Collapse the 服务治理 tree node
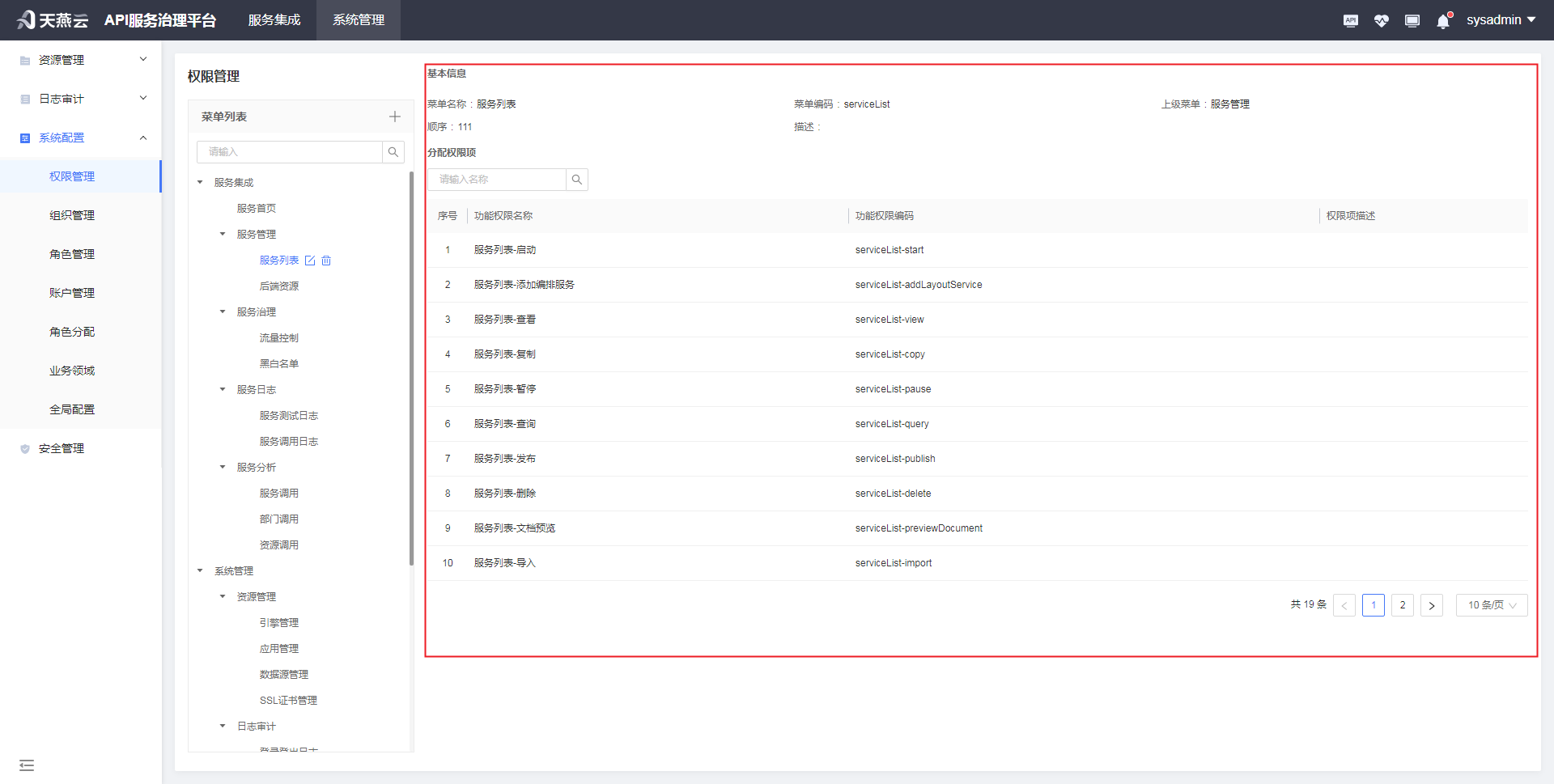 click(223, 311)
